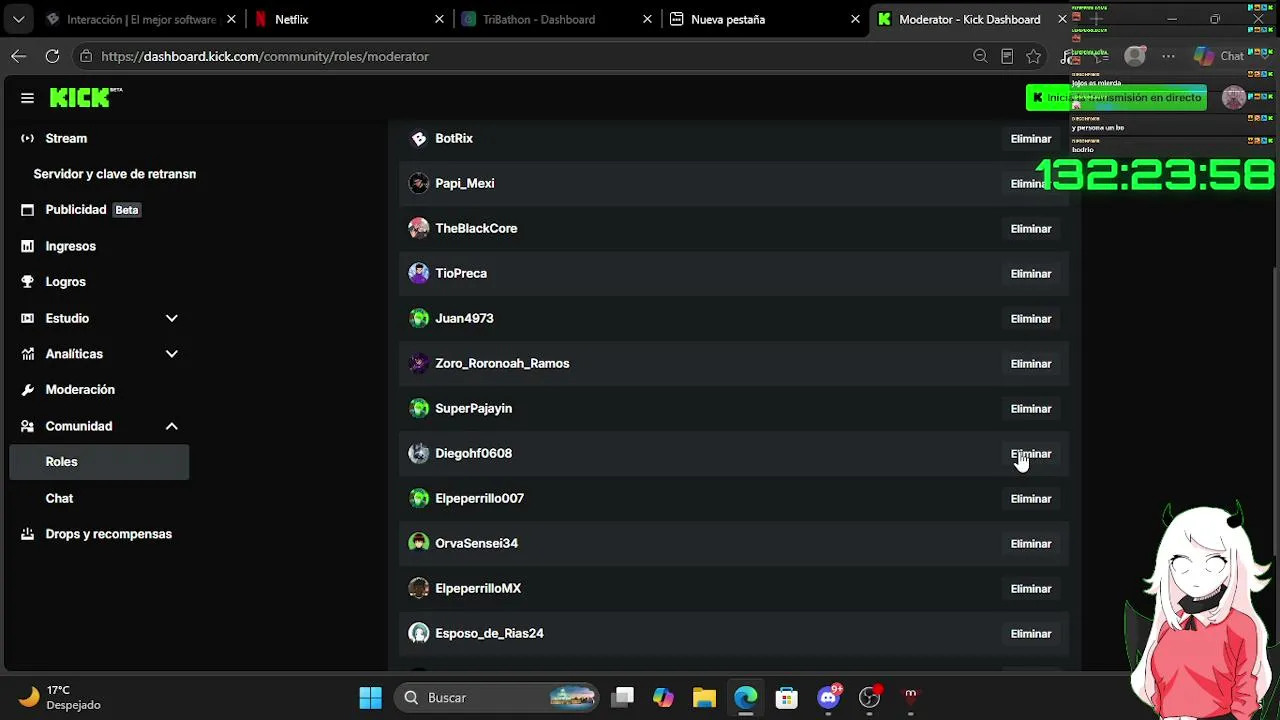Open the browser tab list dropdown
The height and width of the screenshot is (720, 1280).
(18, 19)
